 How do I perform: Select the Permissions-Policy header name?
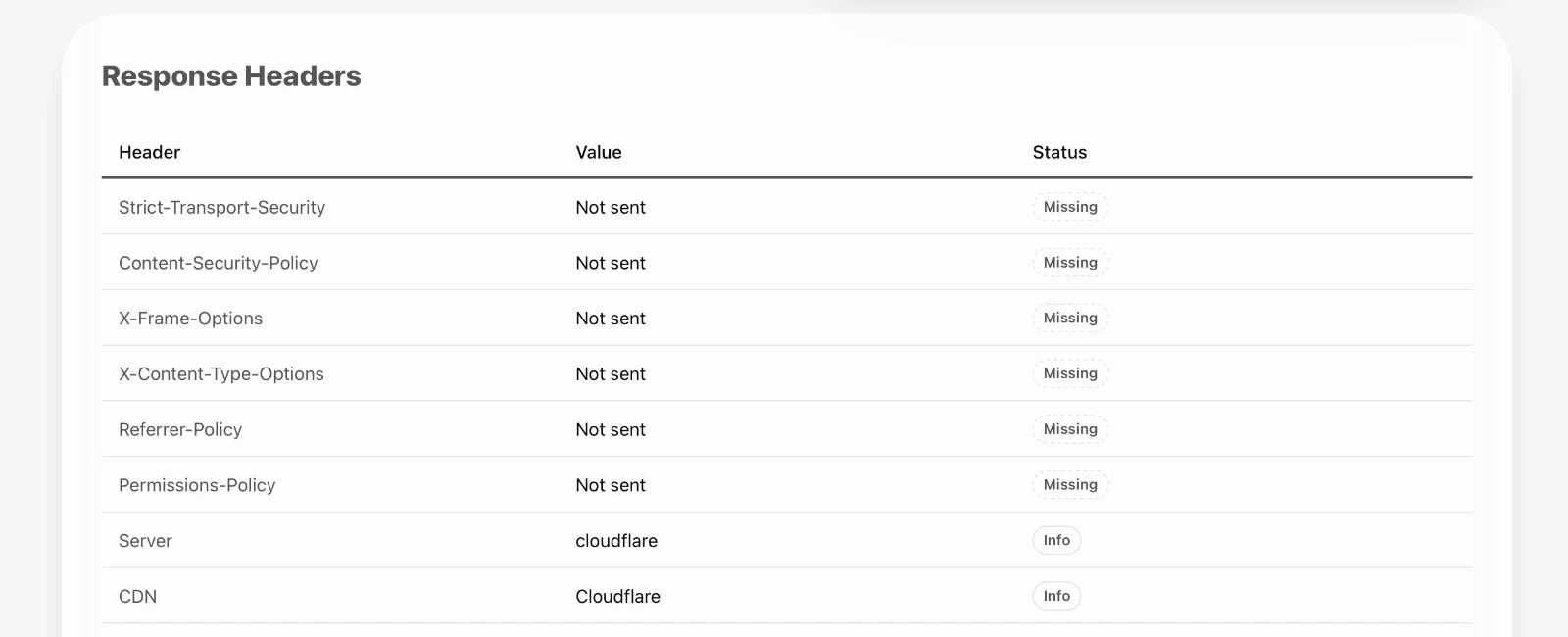point(197,485)
